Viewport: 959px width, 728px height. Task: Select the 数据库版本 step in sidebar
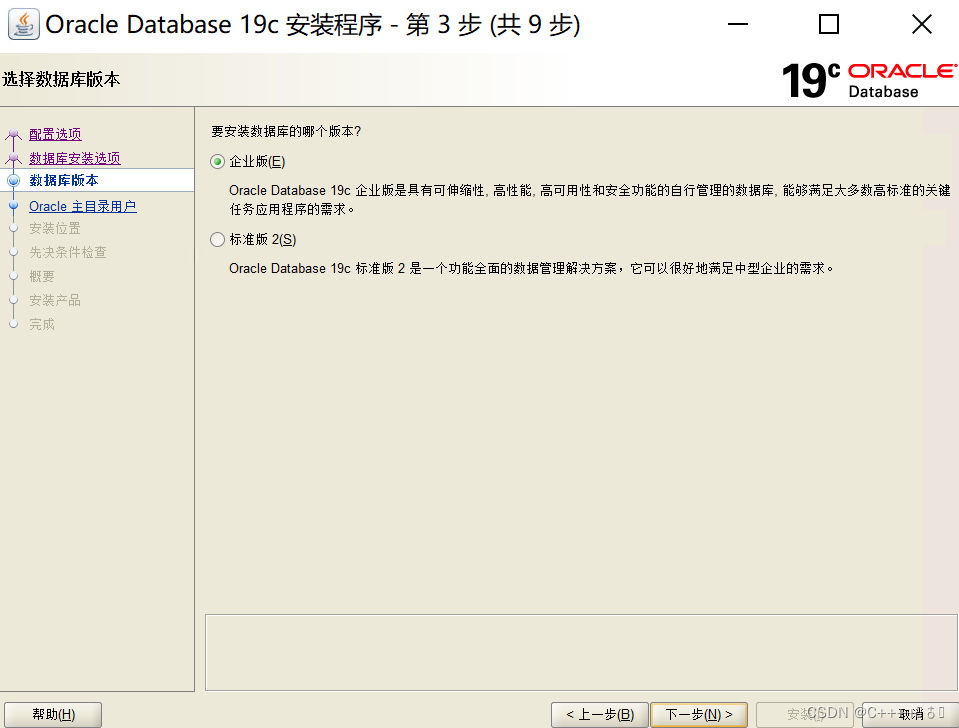coord(64,180)
